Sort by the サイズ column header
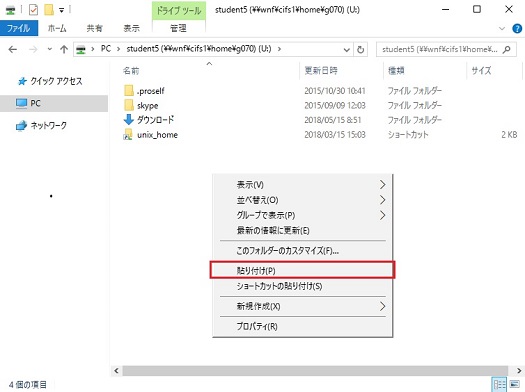Screen dimensions: 525x392 [x=481, y=71]
